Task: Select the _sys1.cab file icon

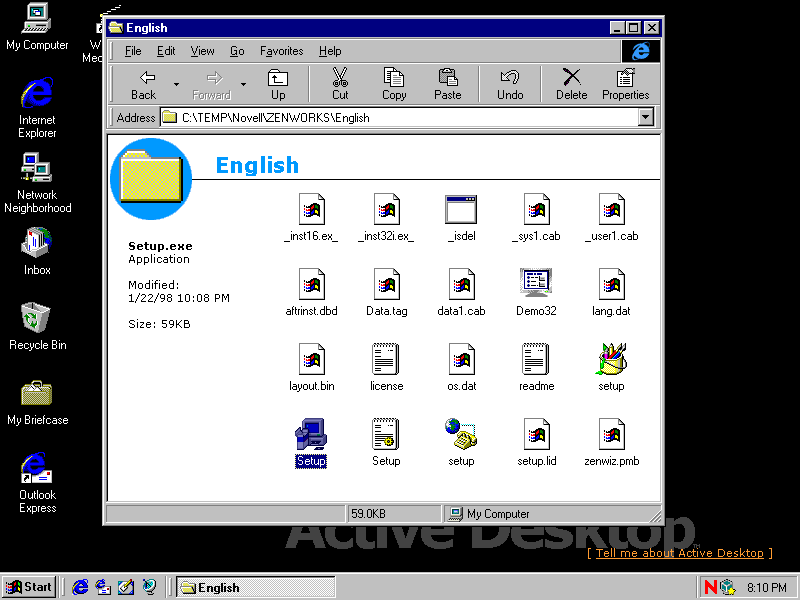Action: 536,209
